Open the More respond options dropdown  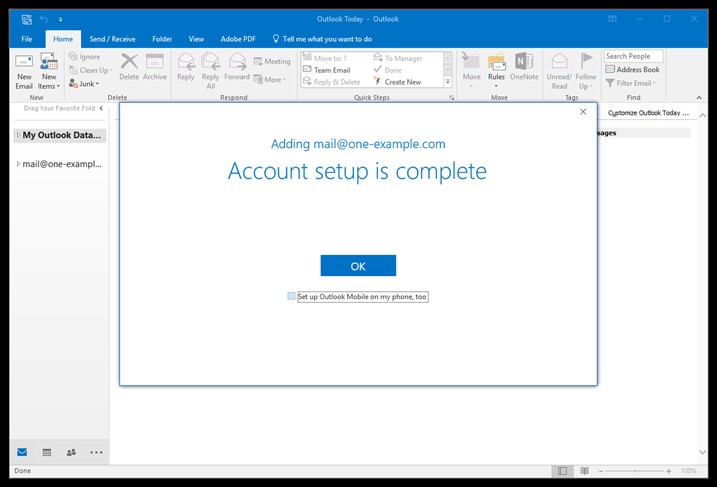[270, 80]
